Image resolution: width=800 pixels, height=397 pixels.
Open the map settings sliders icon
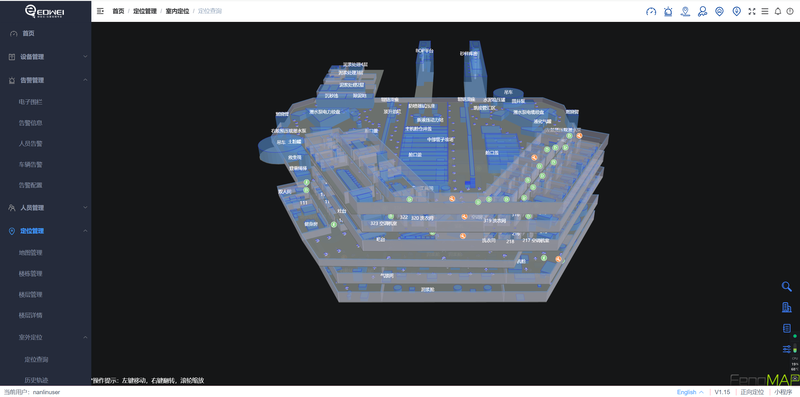click(x=786, y=349)
